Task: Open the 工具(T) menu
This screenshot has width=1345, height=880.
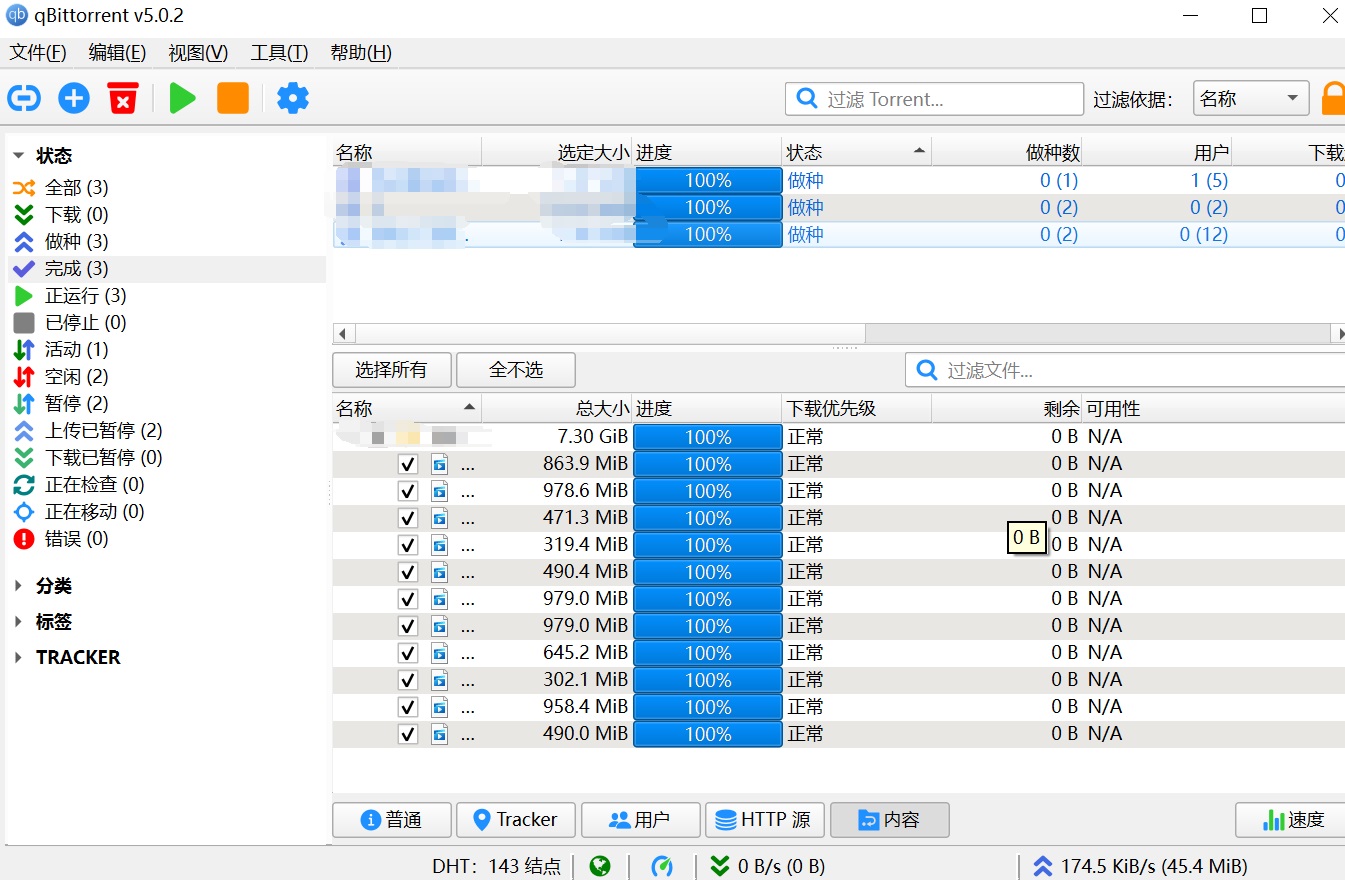Action: [x=279, y=53]
